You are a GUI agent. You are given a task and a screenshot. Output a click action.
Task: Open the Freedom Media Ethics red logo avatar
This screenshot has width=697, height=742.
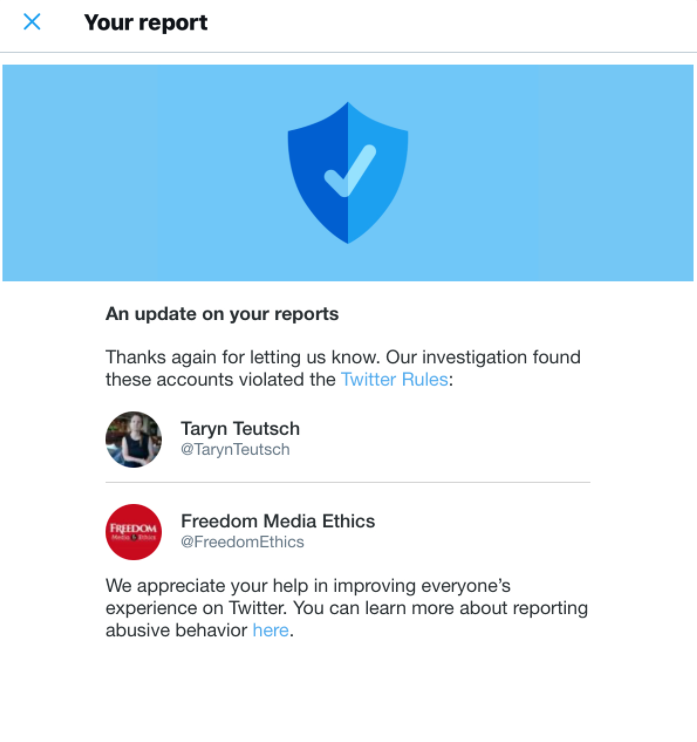[133, 531]
